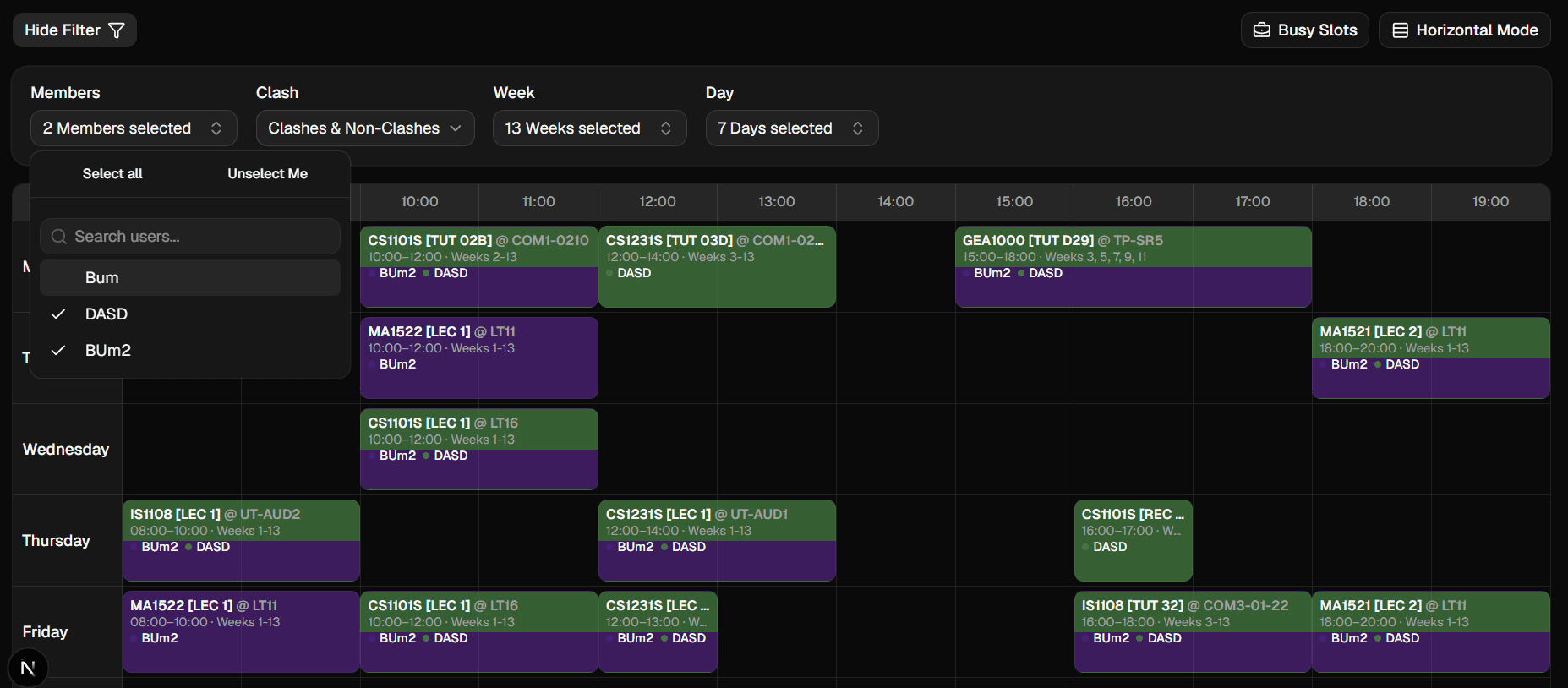
Task: Click the 13:00 time column header
Action: 777,202
